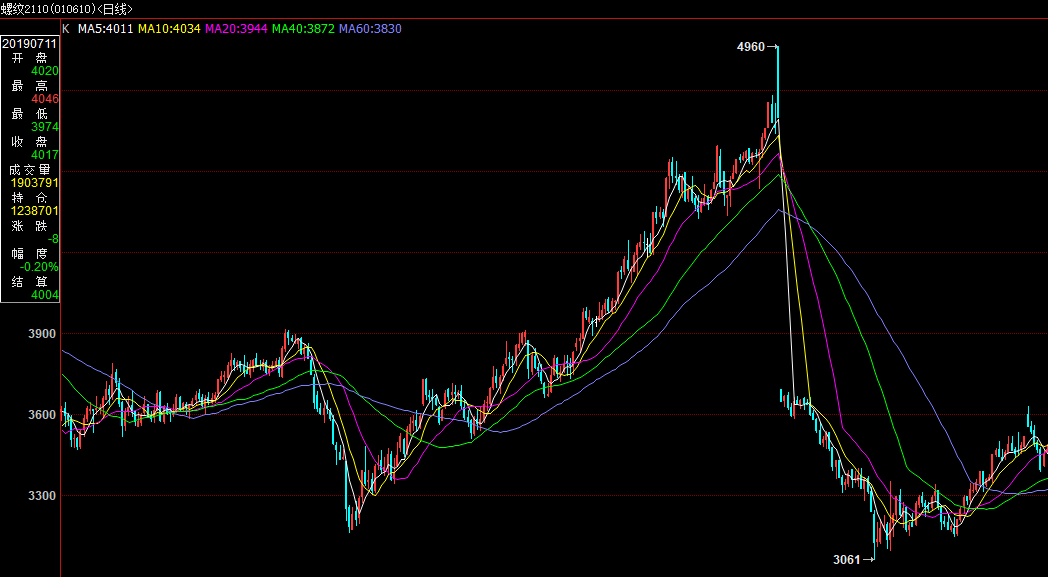The width and height of the screenshot is (1048, 577).
Task: Select the MA40:3872 indicator label
Action: click(x=303, y=29)
